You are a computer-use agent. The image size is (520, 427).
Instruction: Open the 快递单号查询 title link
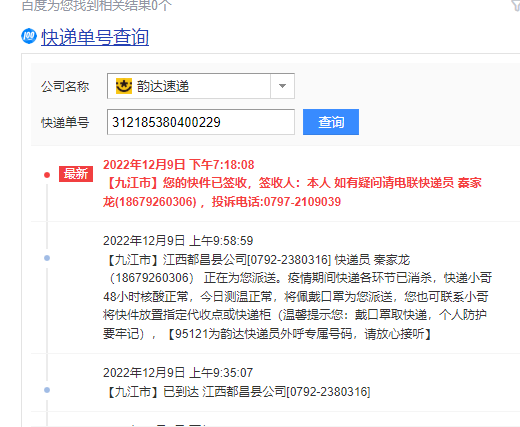(95, 37)
